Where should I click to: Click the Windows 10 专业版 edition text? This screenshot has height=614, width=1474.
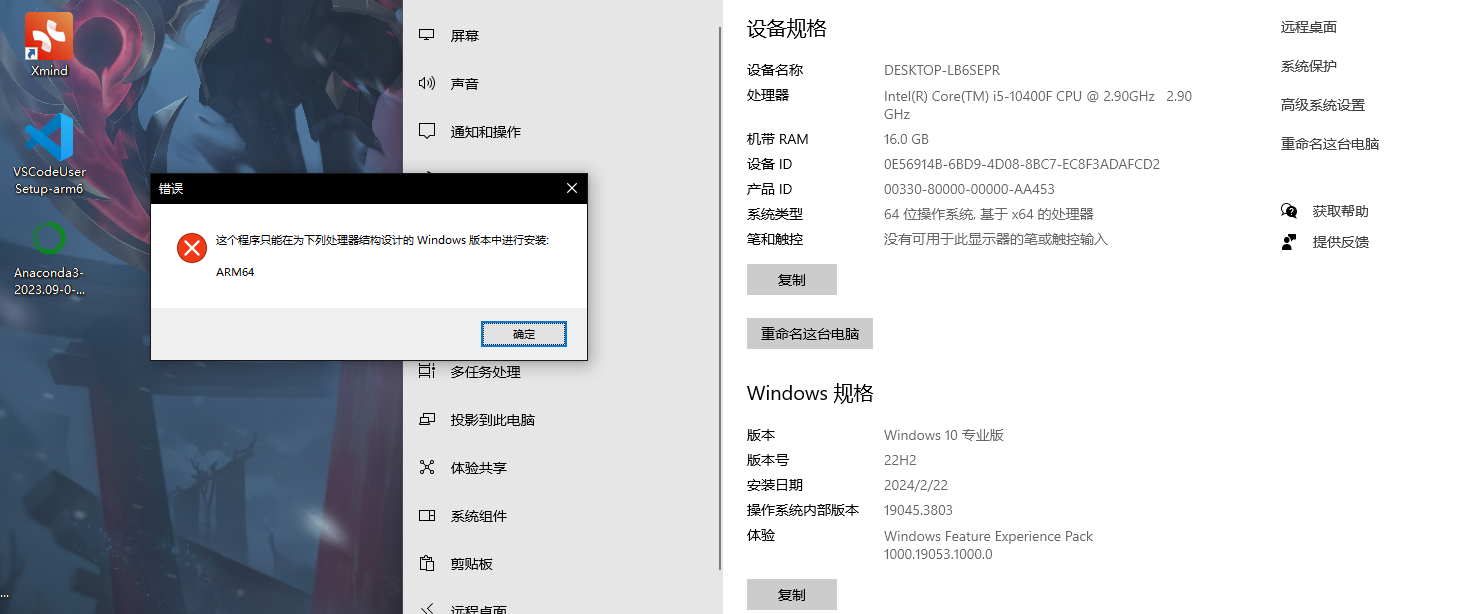coord(944,435)
